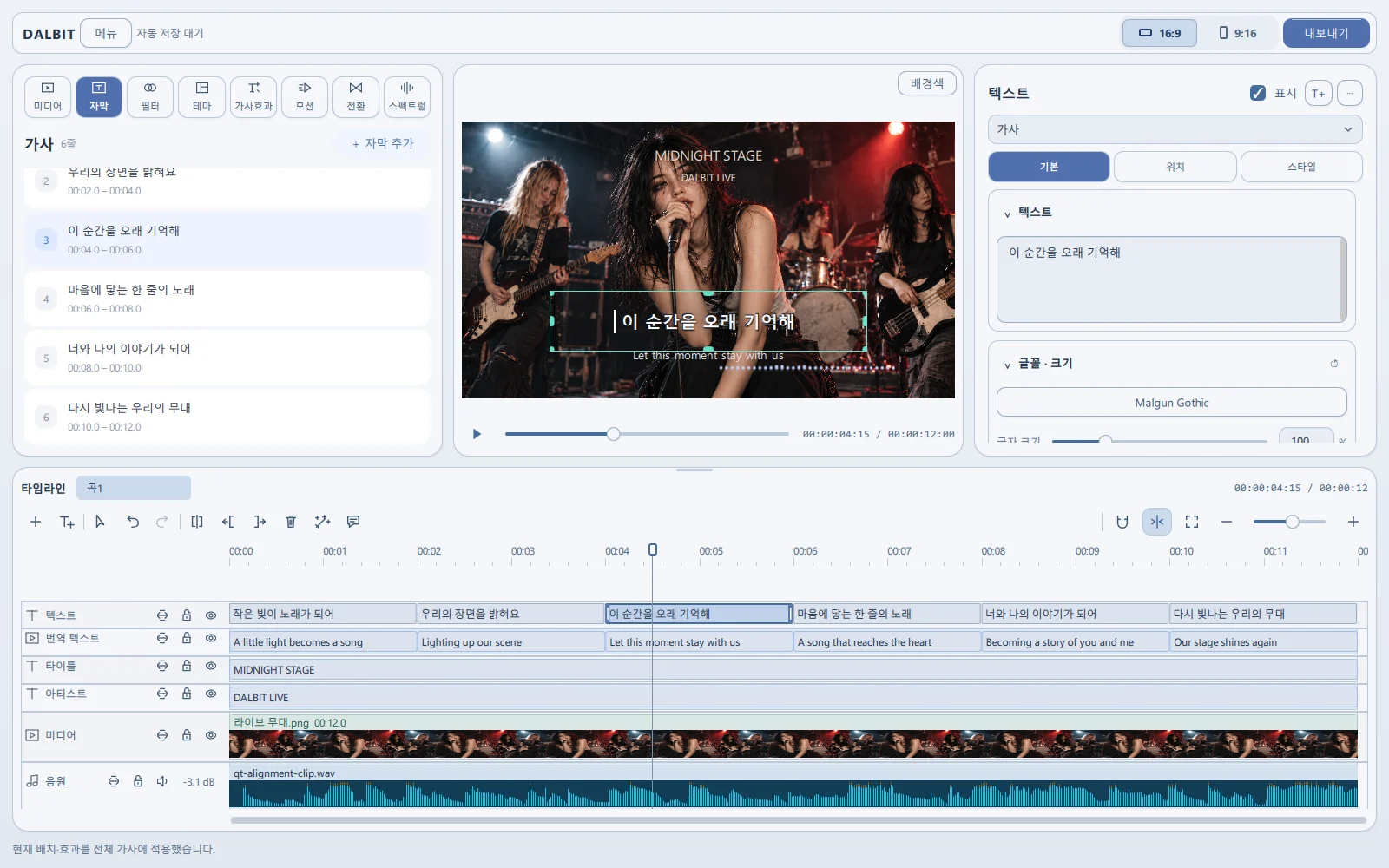1389x868 pixels.
Task: Select the 16:9 aspect ratio
Action: pyautogui.click(x=1160, y=33)
